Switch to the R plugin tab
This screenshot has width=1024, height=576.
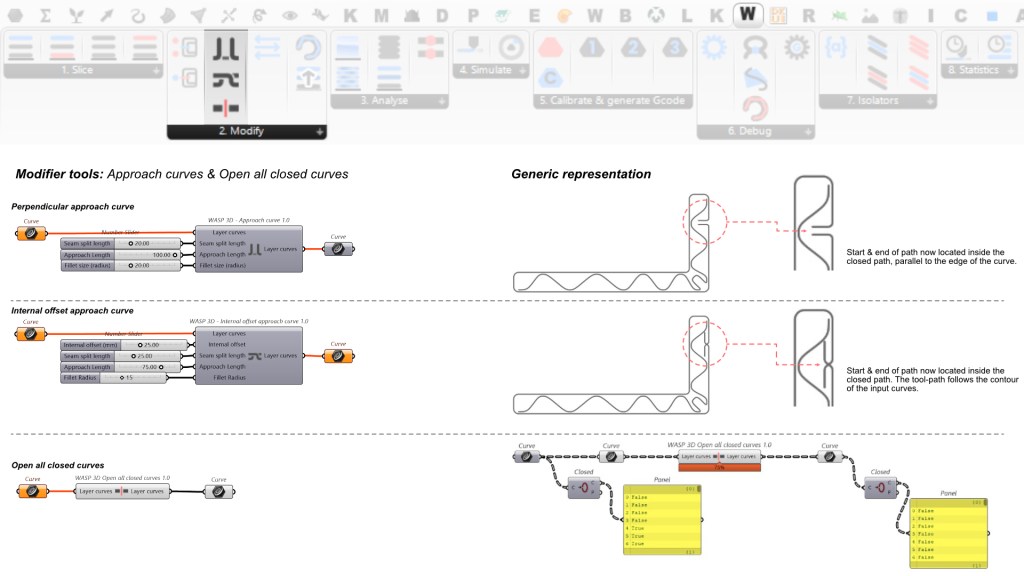[808, 16]
